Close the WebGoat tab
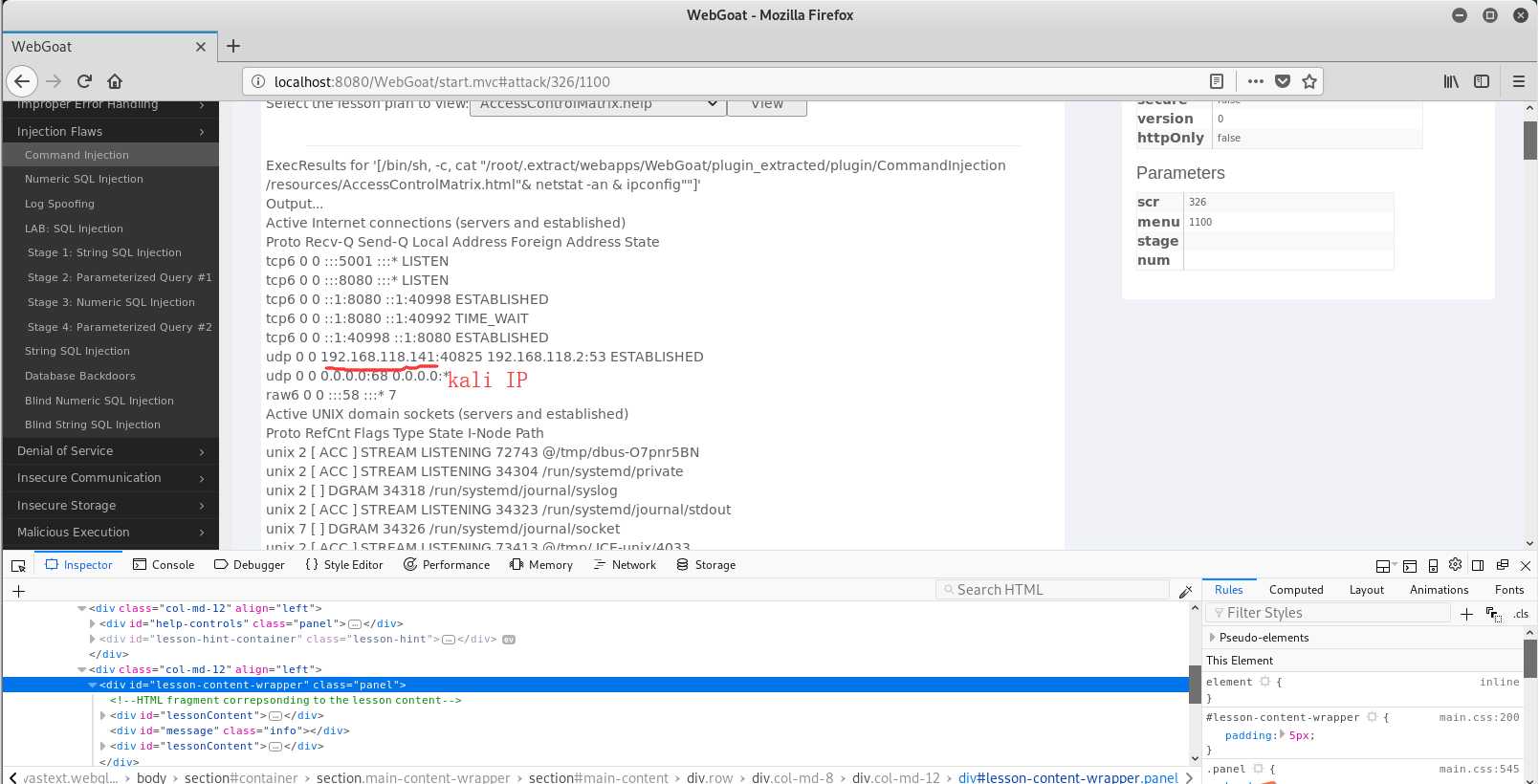1539x784 pixels. 201,47
